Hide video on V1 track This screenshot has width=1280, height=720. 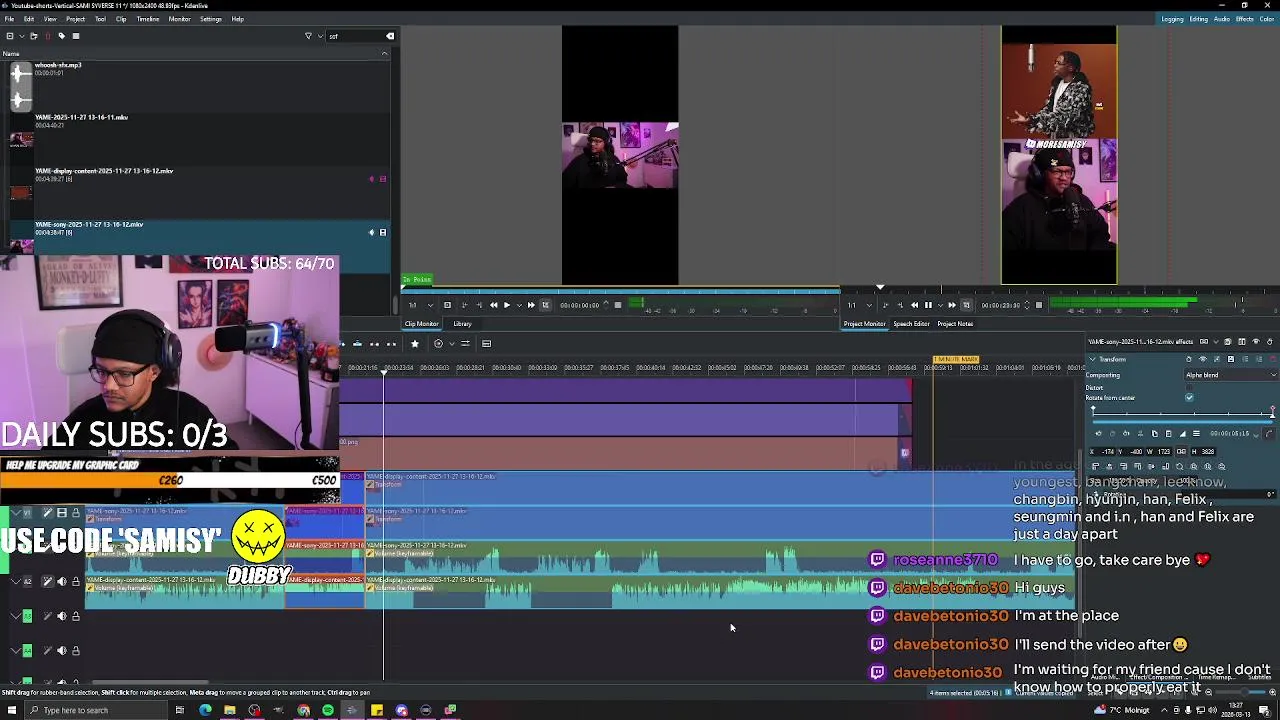pos(61,513)
